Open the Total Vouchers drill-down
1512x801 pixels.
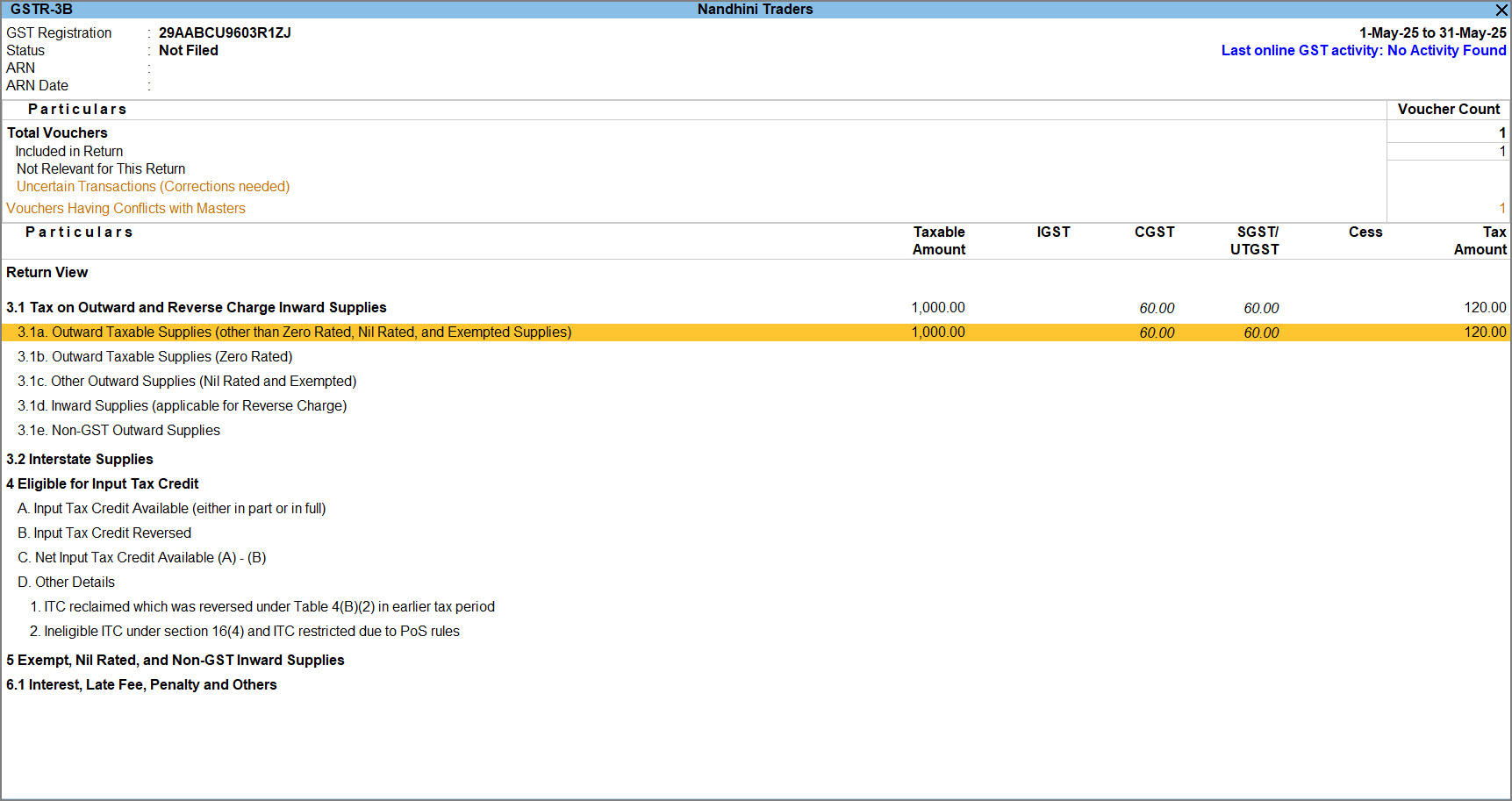(x=56, y=132)
